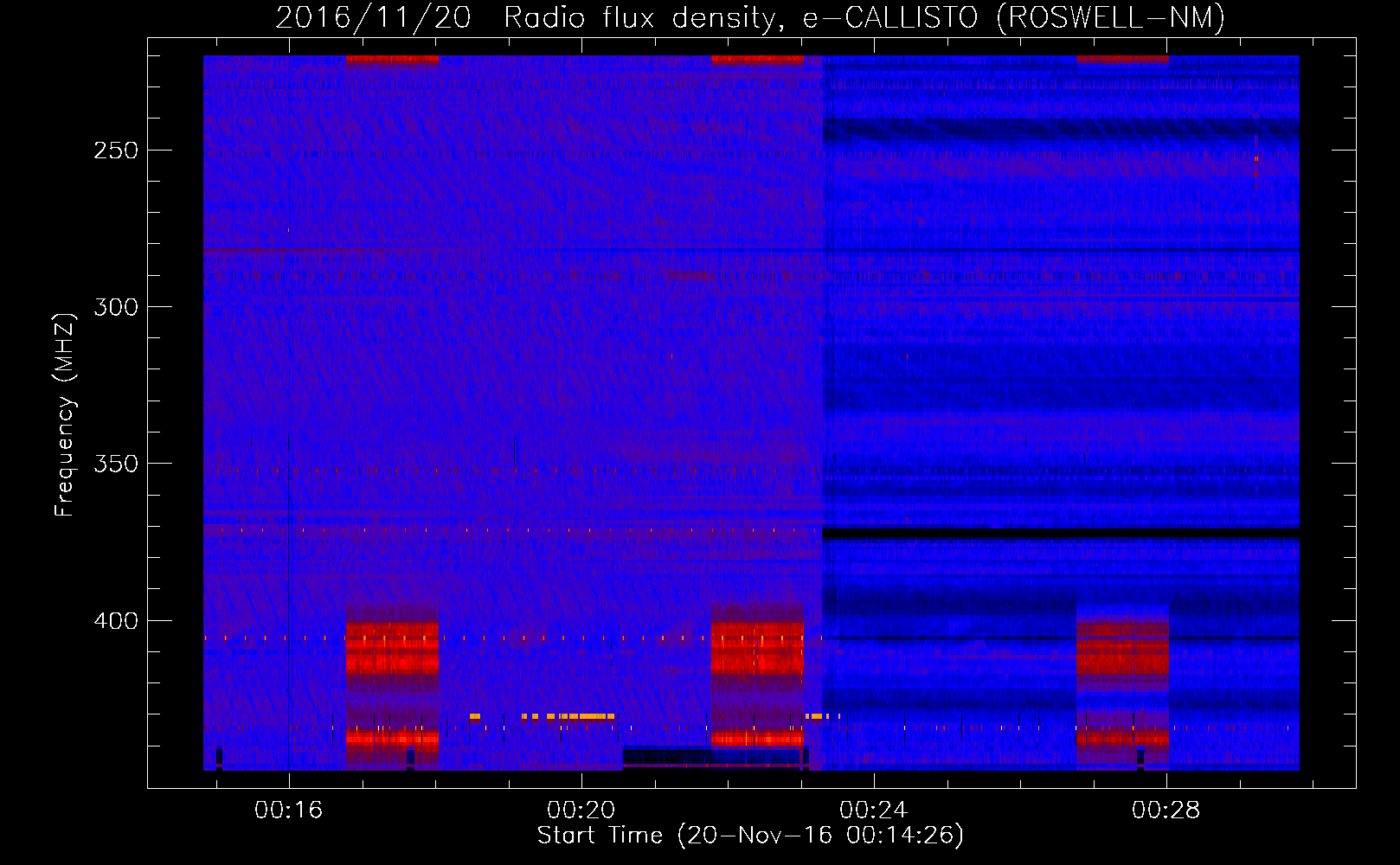Click the '300' frequency tick label
Screen dimensions: 1400x865
pyautogui.click(x=116, y=307)
